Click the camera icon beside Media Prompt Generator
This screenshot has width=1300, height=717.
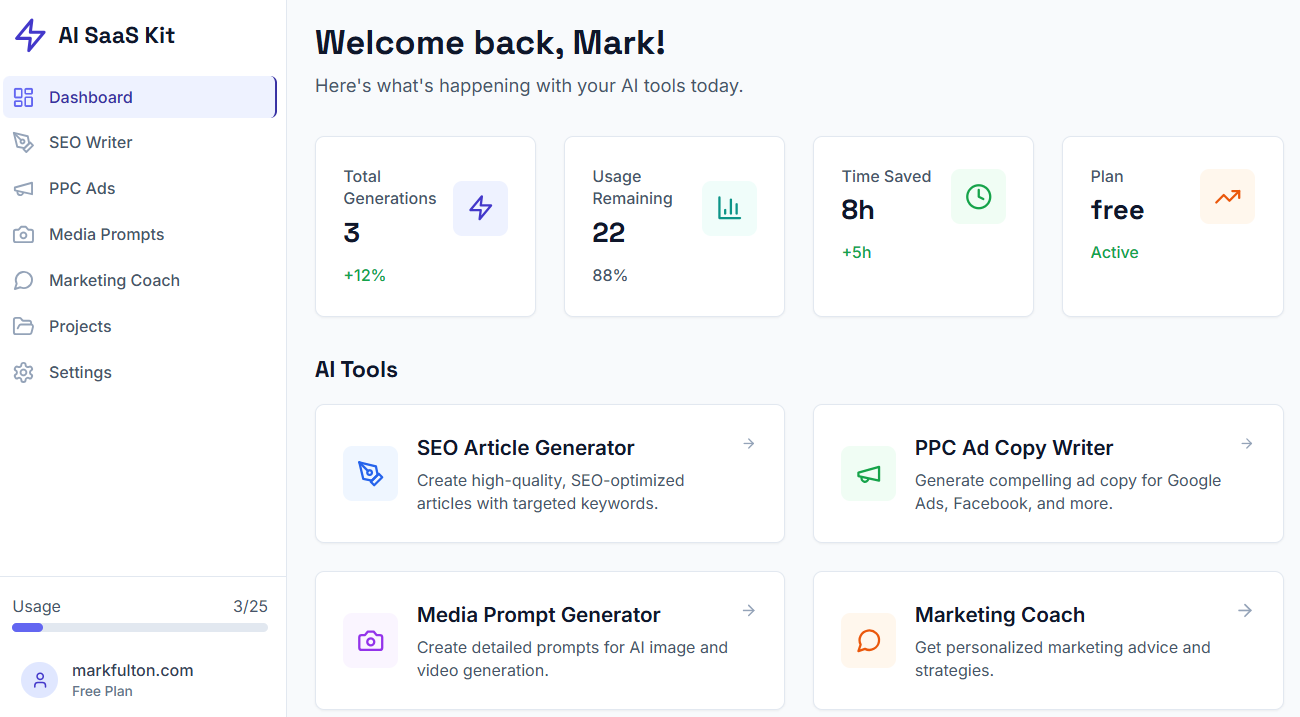pos(370,640)
